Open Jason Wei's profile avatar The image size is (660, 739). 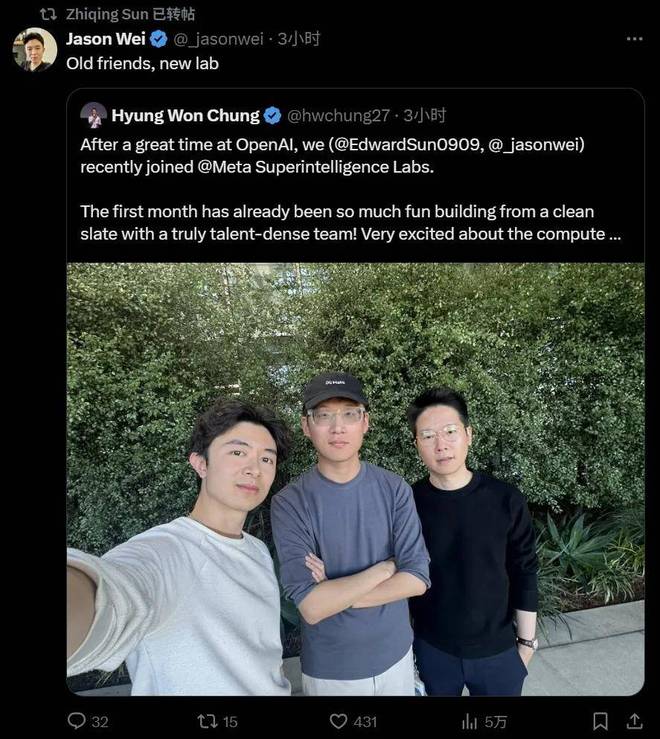click(x=34, y=49)
